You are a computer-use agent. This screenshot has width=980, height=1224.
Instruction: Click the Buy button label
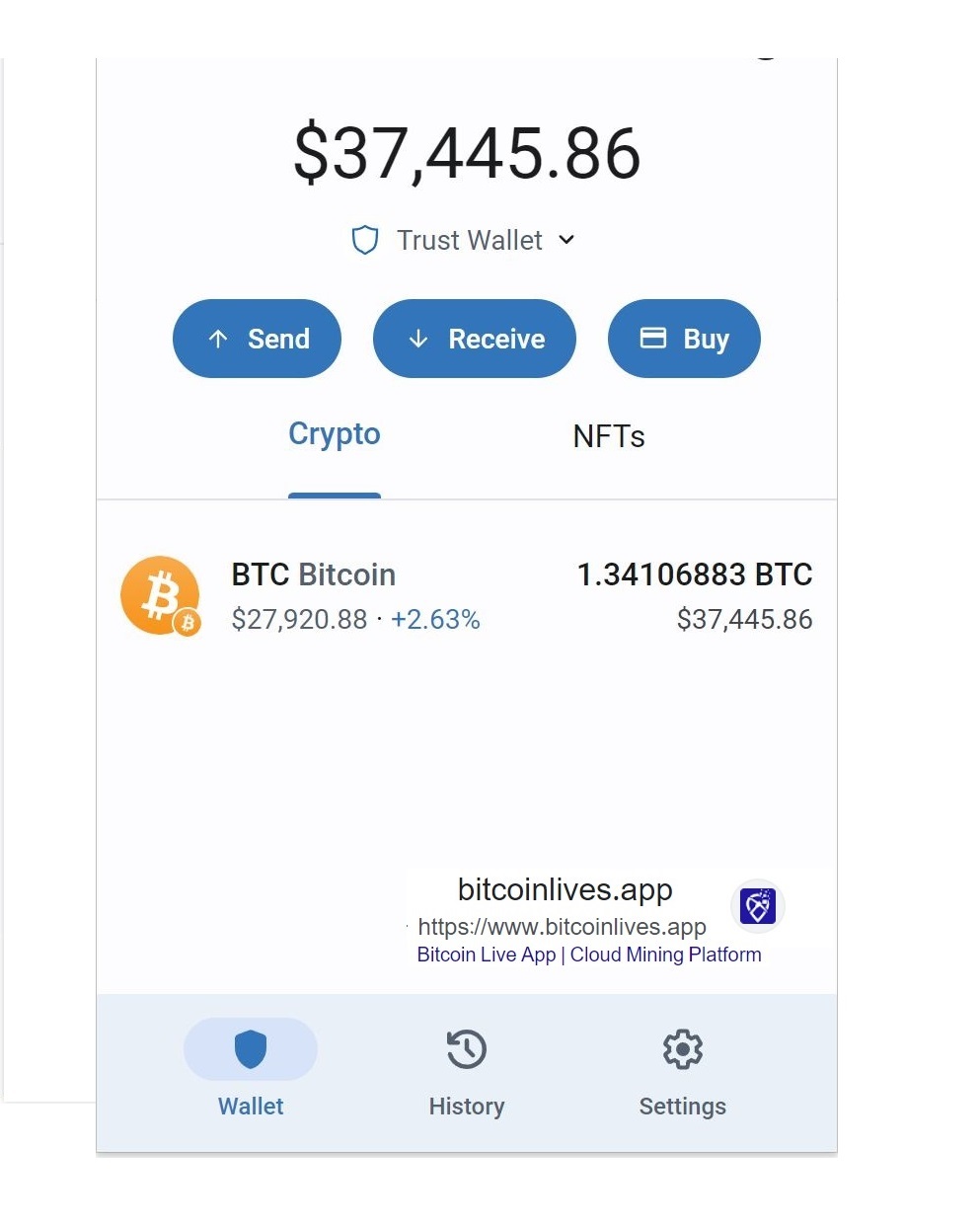(x=707, y=340)
